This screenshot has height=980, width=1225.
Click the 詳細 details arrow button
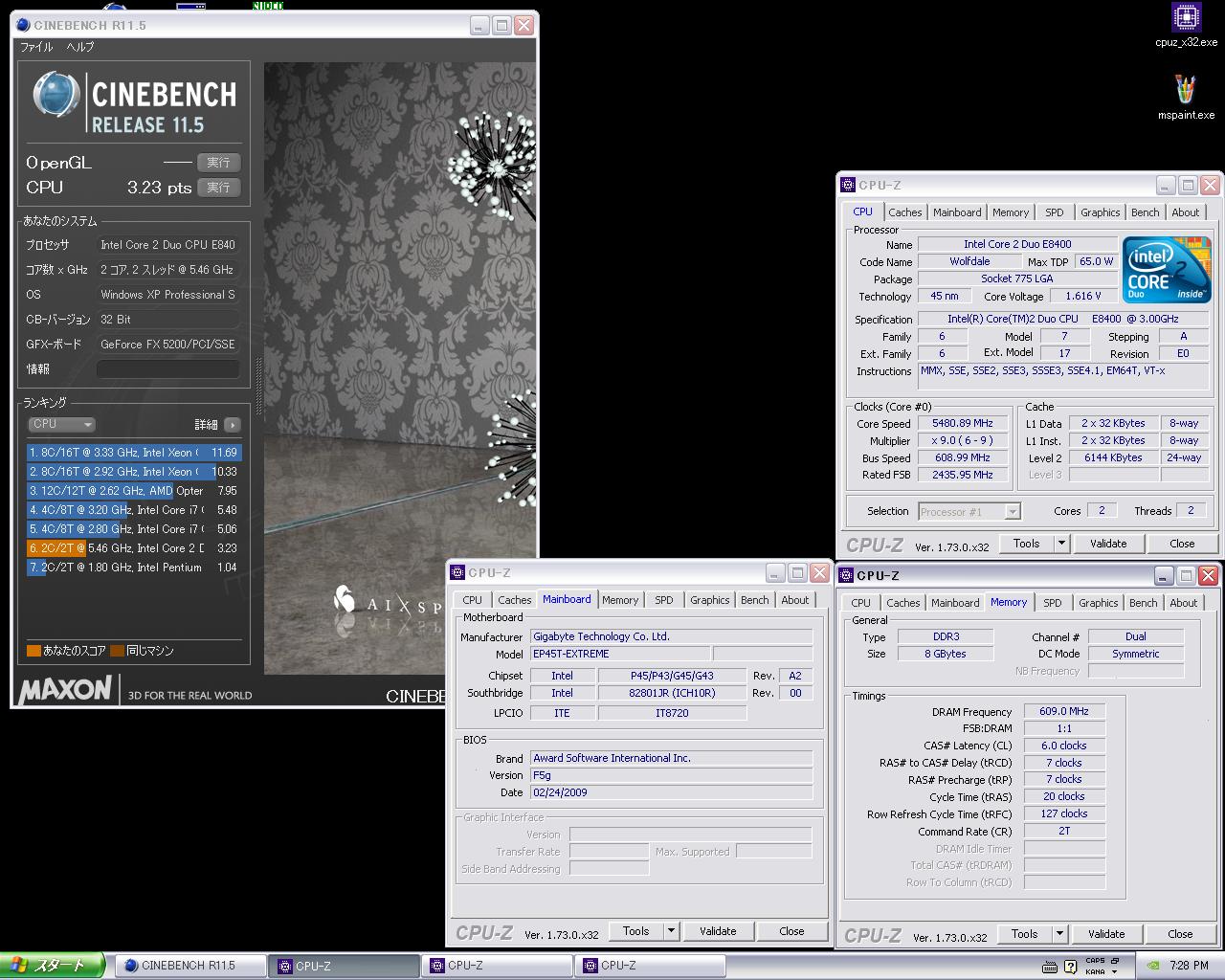tap(233, 424)
